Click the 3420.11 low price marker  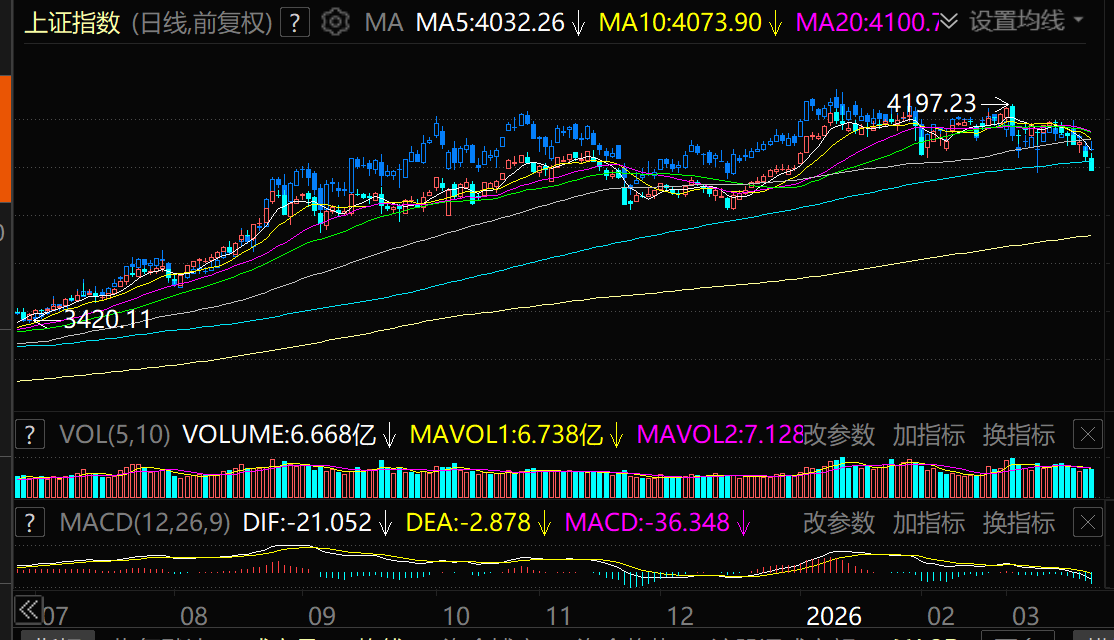point(107,320)
